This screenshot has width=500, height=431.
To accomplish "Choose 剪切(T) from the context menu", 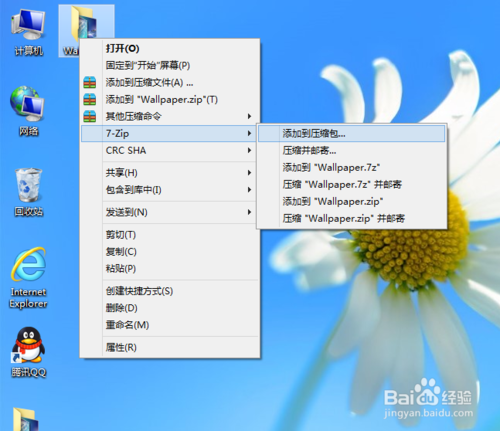I will (169, 235).
